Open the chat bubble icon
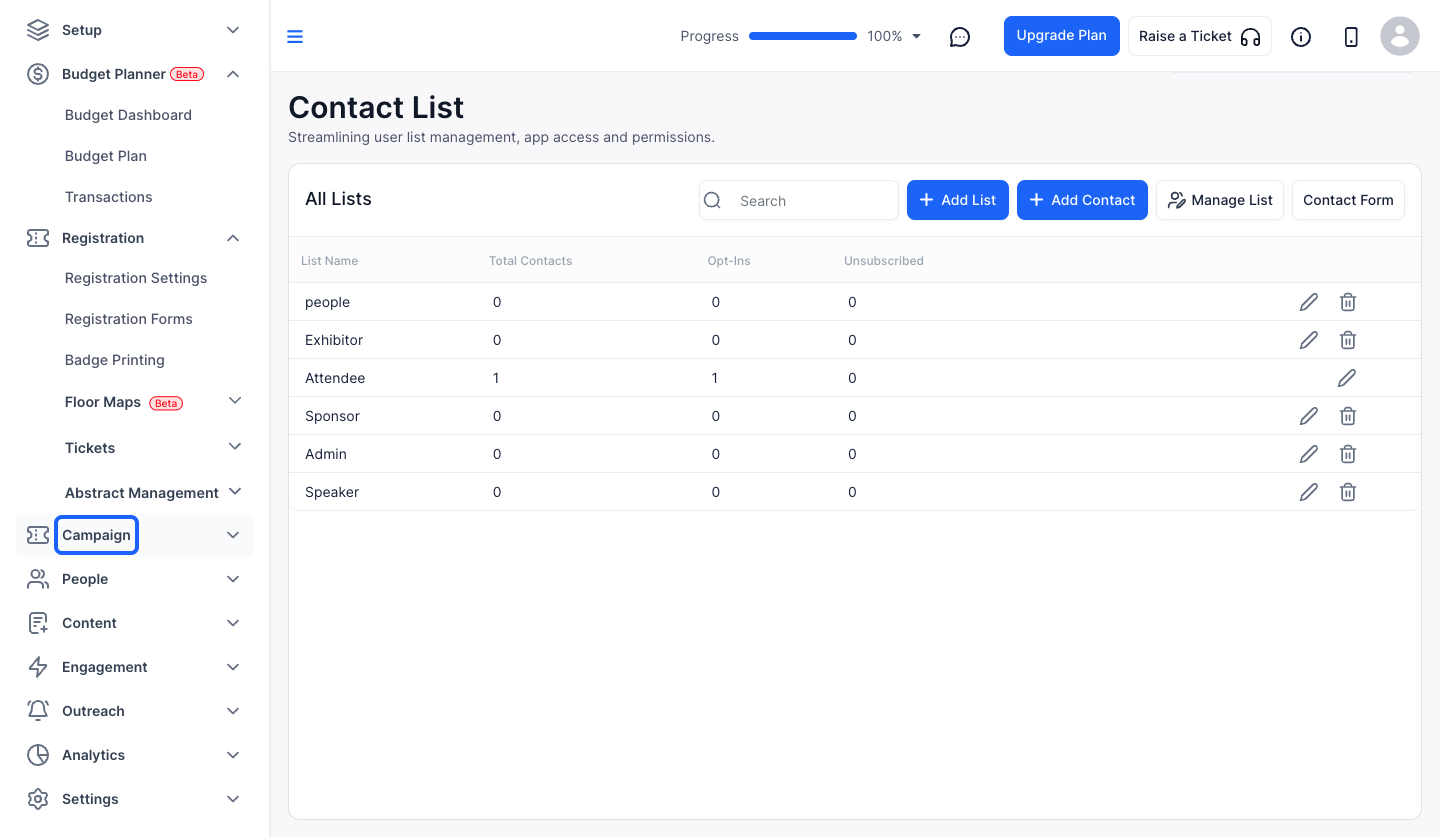Image resolution: width=1440 pixels, height=837 pixels. click(x=960, y=37)
